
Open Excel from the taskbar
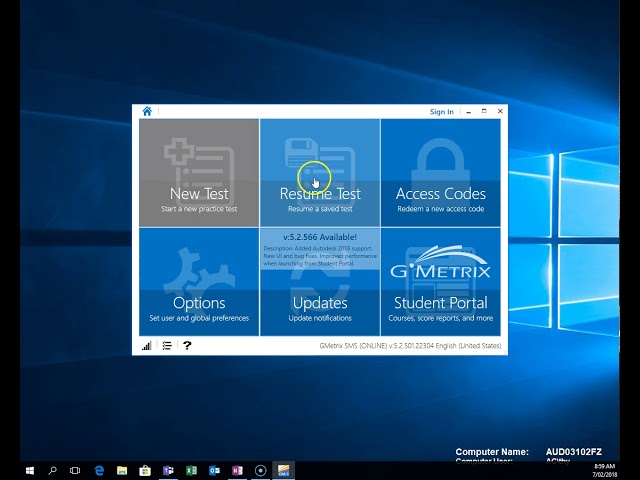[191, 471]
